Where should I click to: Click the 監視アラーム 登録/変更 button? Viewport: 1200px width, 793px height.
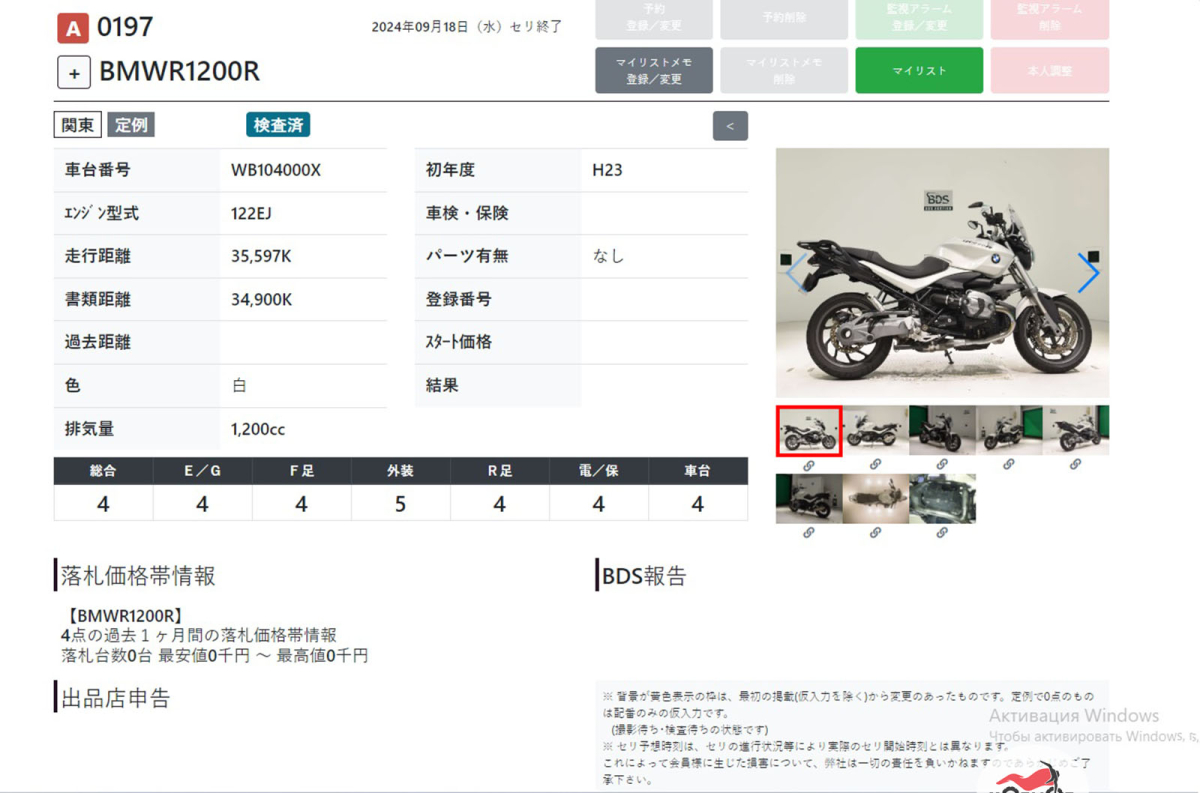point(919,18)
